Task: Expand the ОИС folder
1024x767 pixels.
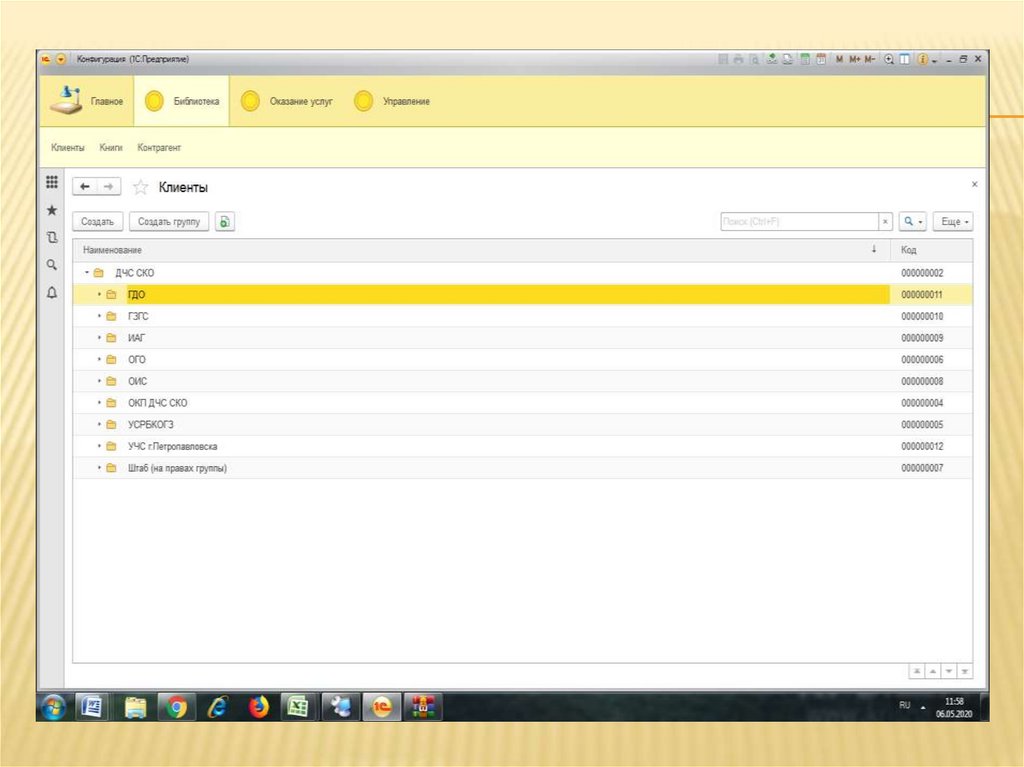Action: (x=99, y=381)
